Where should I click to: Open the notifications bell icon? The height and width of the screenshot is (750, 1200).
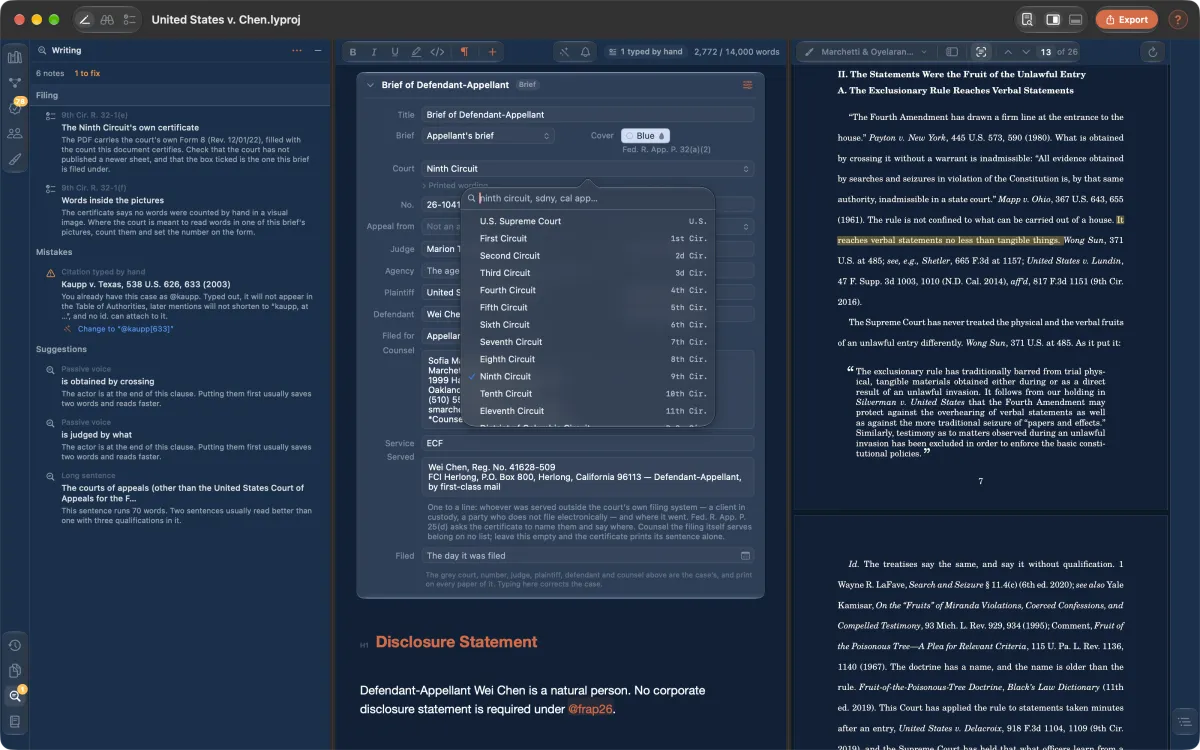[x=585, y=51]
